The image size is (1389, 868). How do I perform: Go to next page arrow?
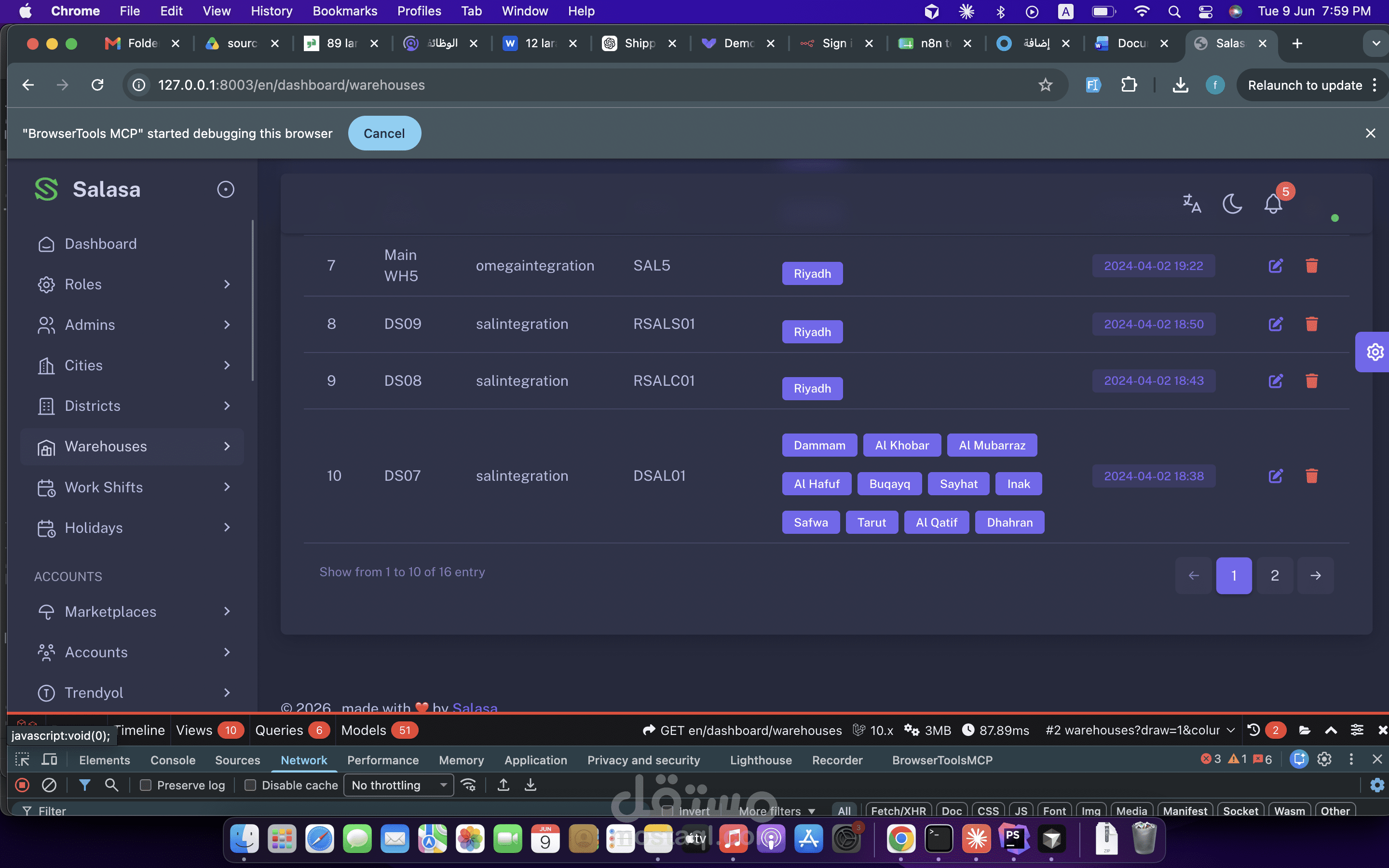pos(1316,575)
